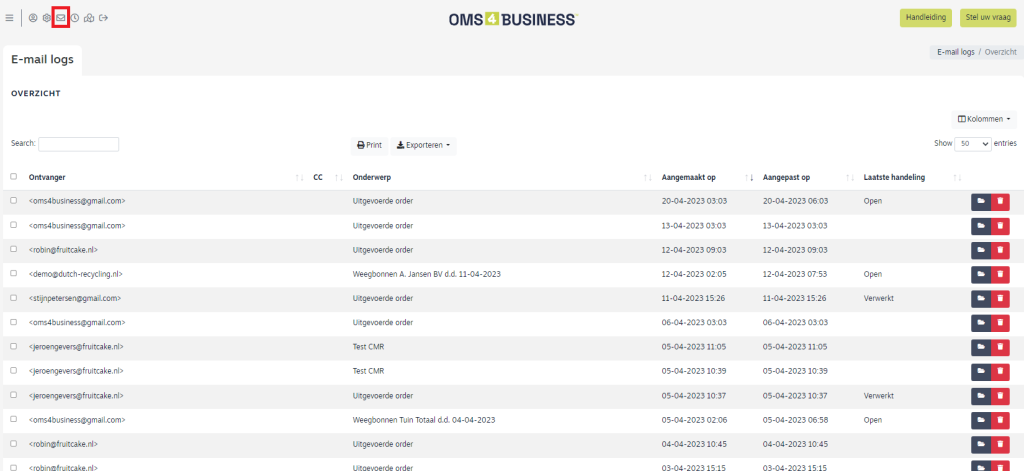Expand the Kolommen dropdown
1024x471 pixels.
tap(984, 119)
